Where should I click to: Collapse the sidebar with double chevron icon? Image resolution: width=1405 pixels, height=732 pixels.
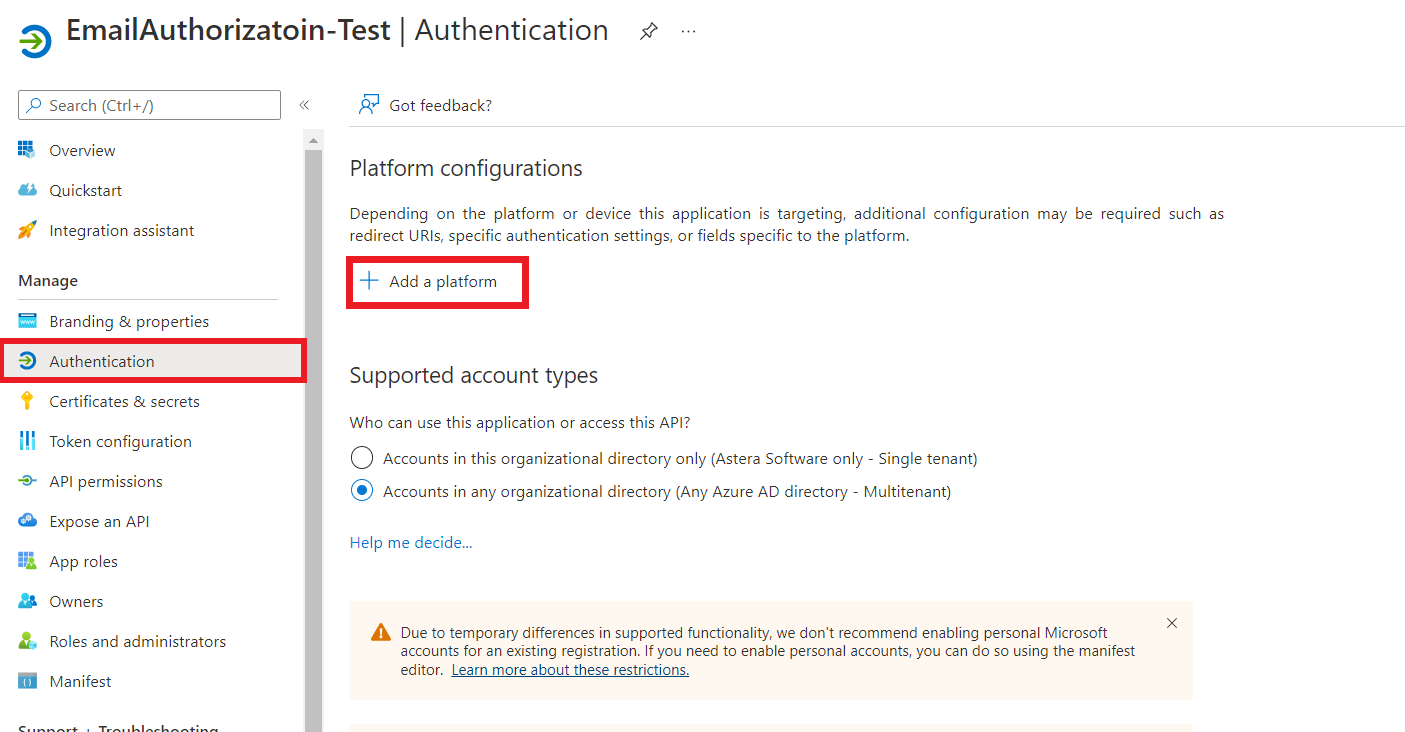[x=304, y=105]
